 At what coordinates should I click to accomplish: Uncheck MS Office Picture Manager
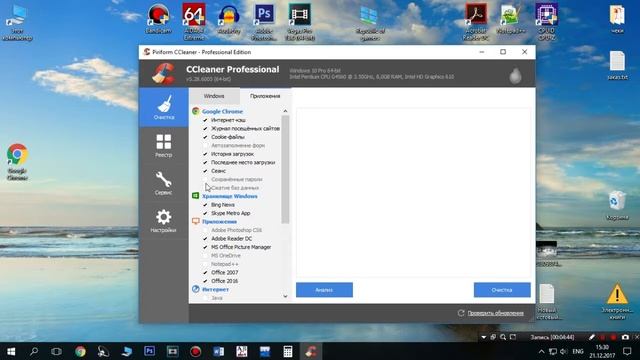point(205,247)
